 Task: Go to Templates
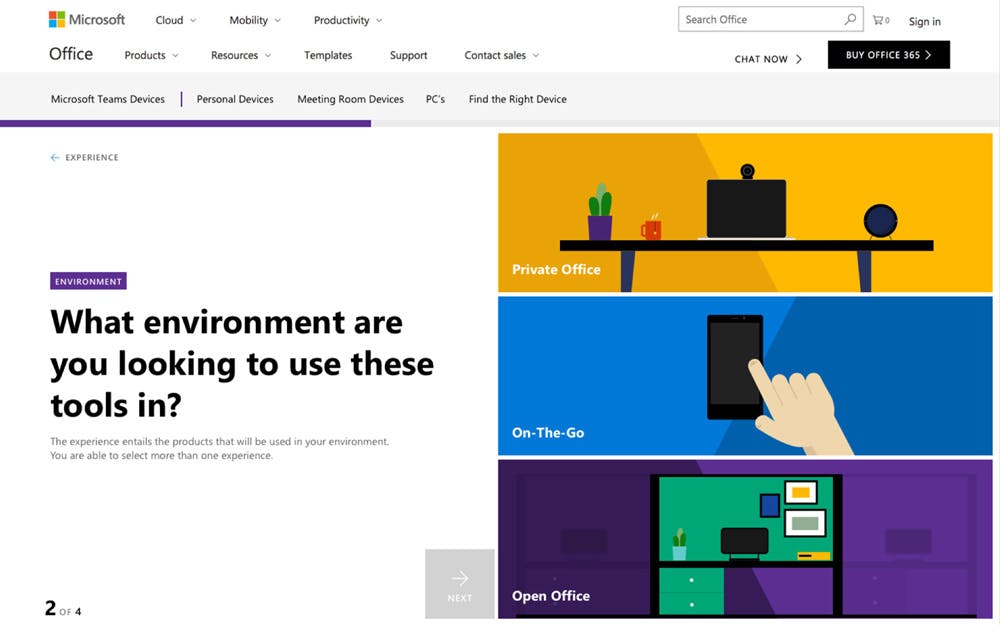(x=328, y=55)
